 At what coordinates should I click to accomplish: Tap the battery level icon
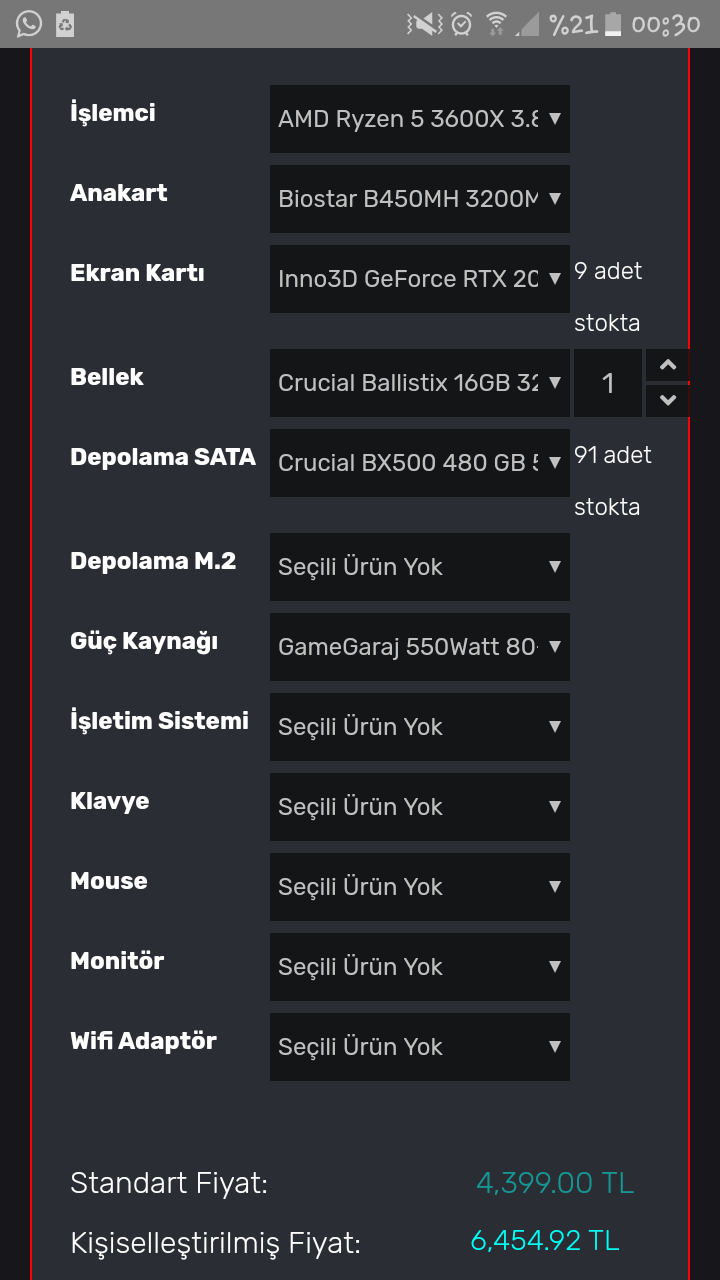(614, 23)
